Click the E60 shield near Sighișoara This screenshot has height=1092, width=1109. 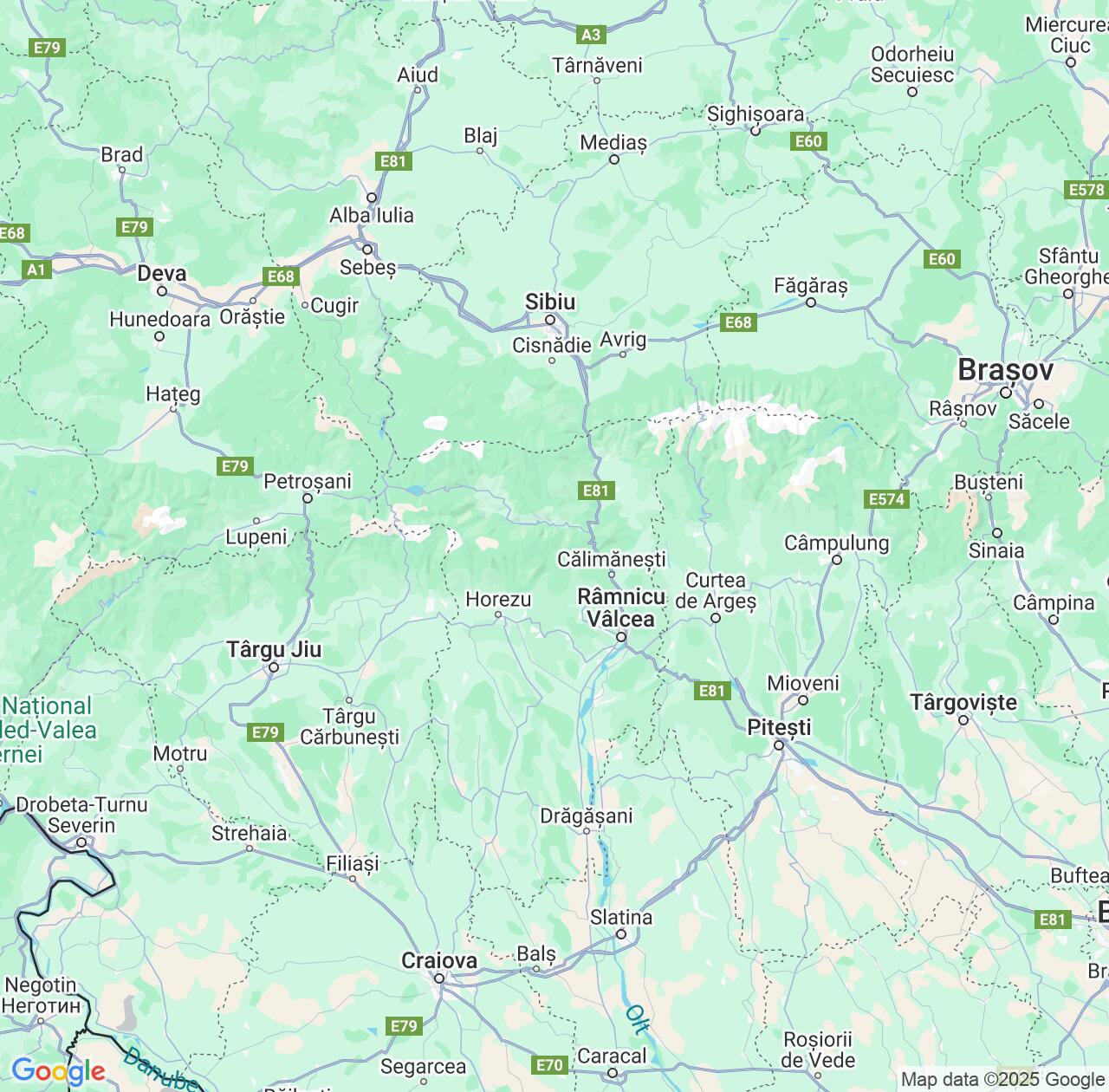[808, 141]
